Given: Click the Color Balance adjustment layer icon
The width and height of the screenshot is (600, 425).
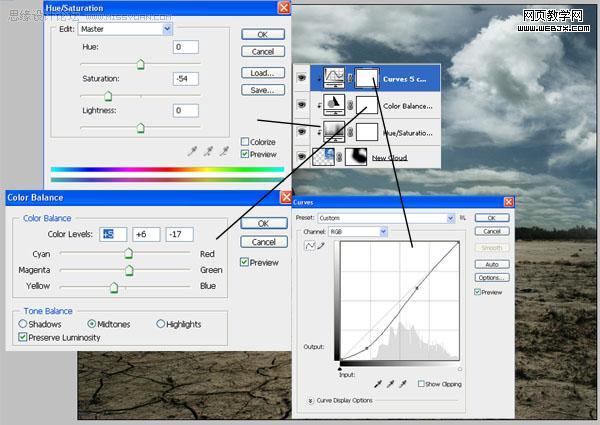Looking at the screenshot, I should click(334, 105).
